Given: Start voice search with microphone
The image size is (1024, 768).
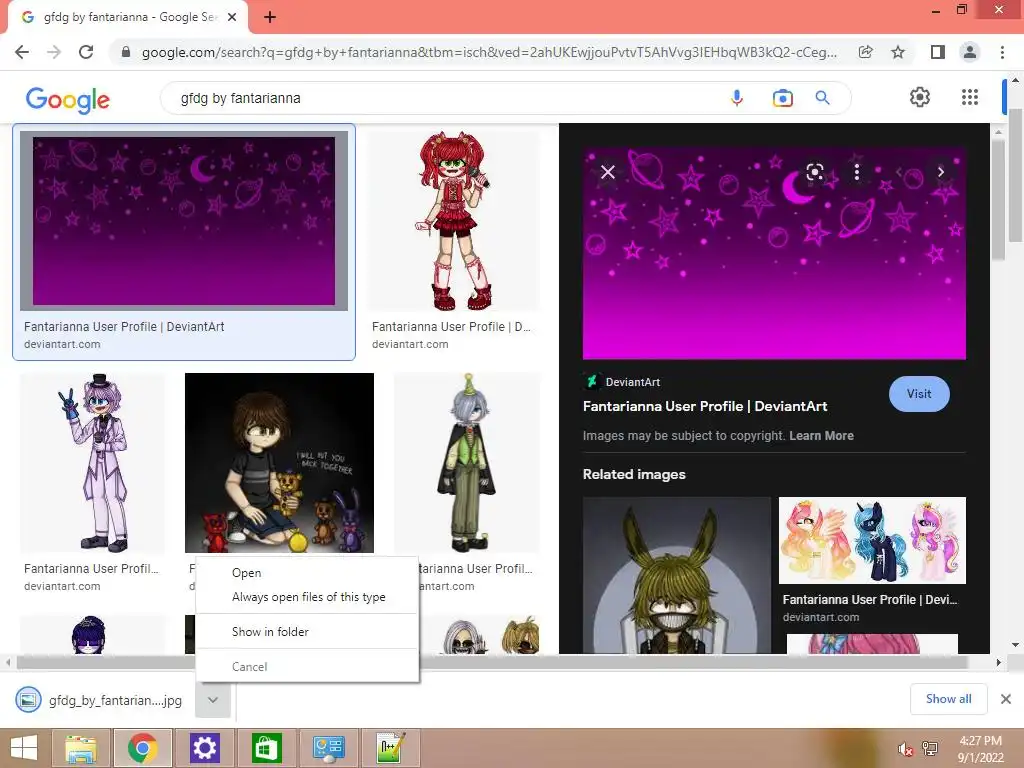Looking at the screenshot, I should [737, 98].
